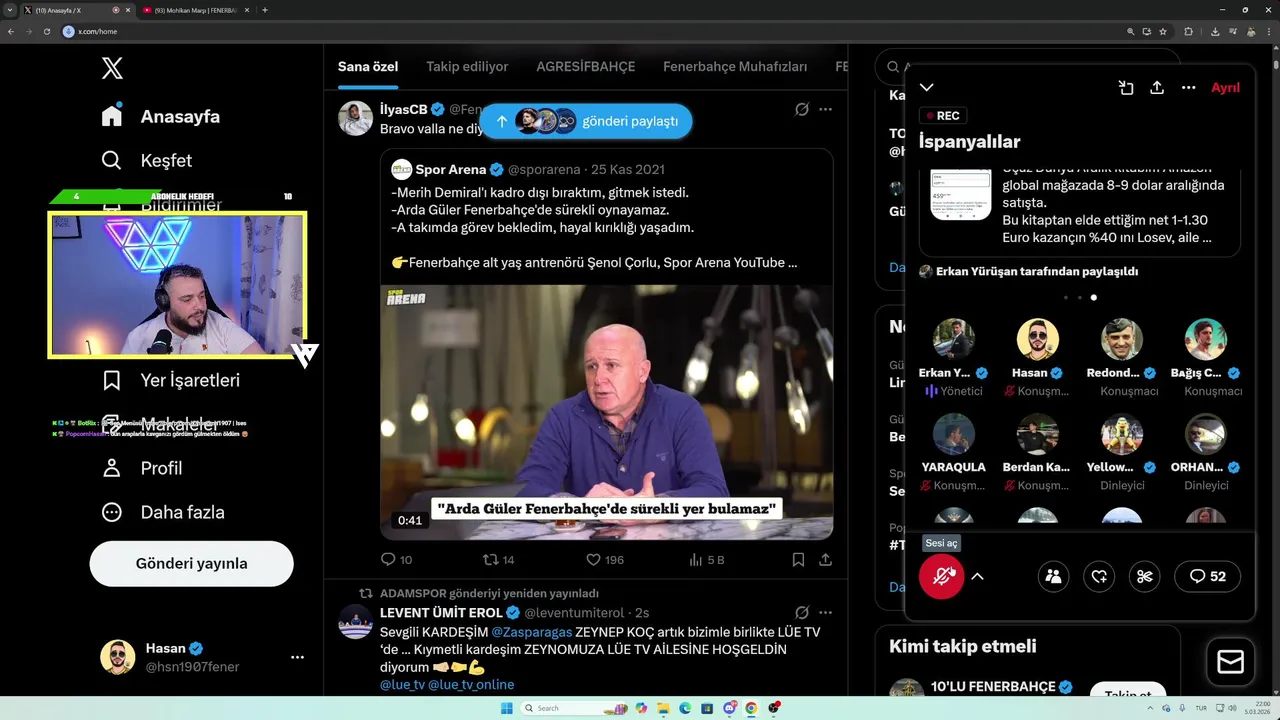Image resolution: width=1280 pixels, height=720 pixels.
Task: Open @sporarena handle in quoted post
Action: click(545, 169)
